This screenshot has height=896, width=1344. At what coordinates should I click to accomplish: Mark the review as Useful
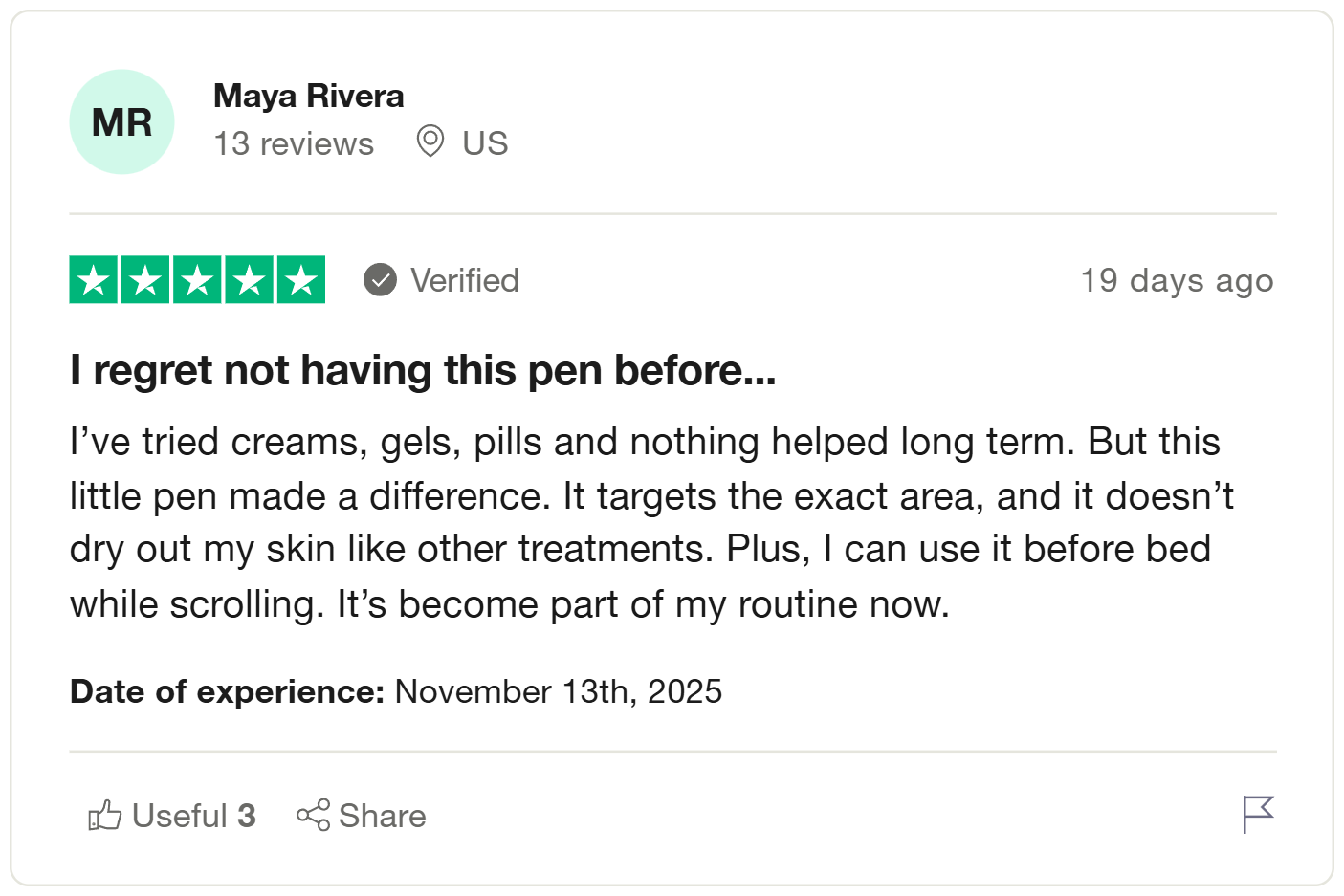(x=193, y=816)
